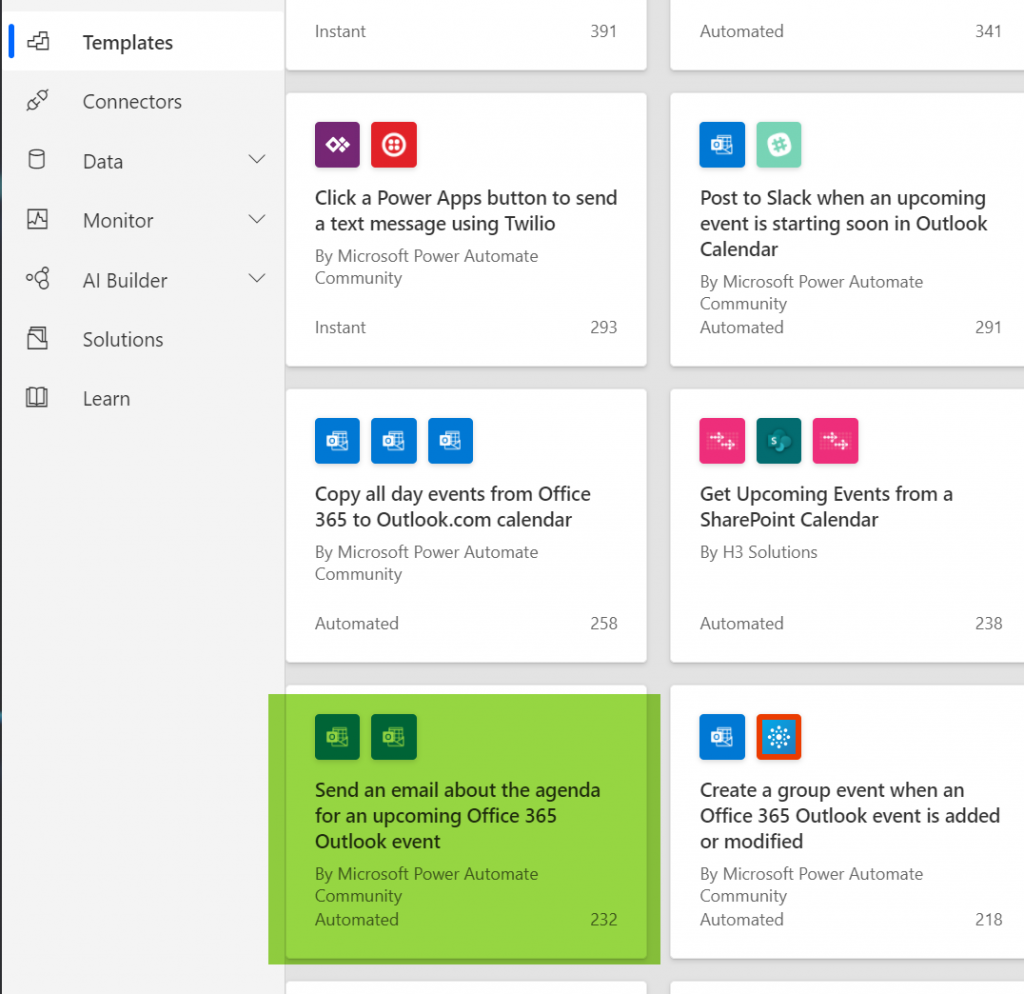Select the Slack connector icon on the Slack template
This screenshot has width=1024, height=994.
[778, 144]
